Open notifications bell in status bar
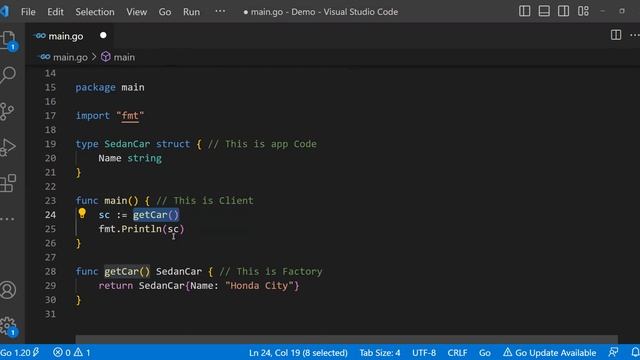 635,352
